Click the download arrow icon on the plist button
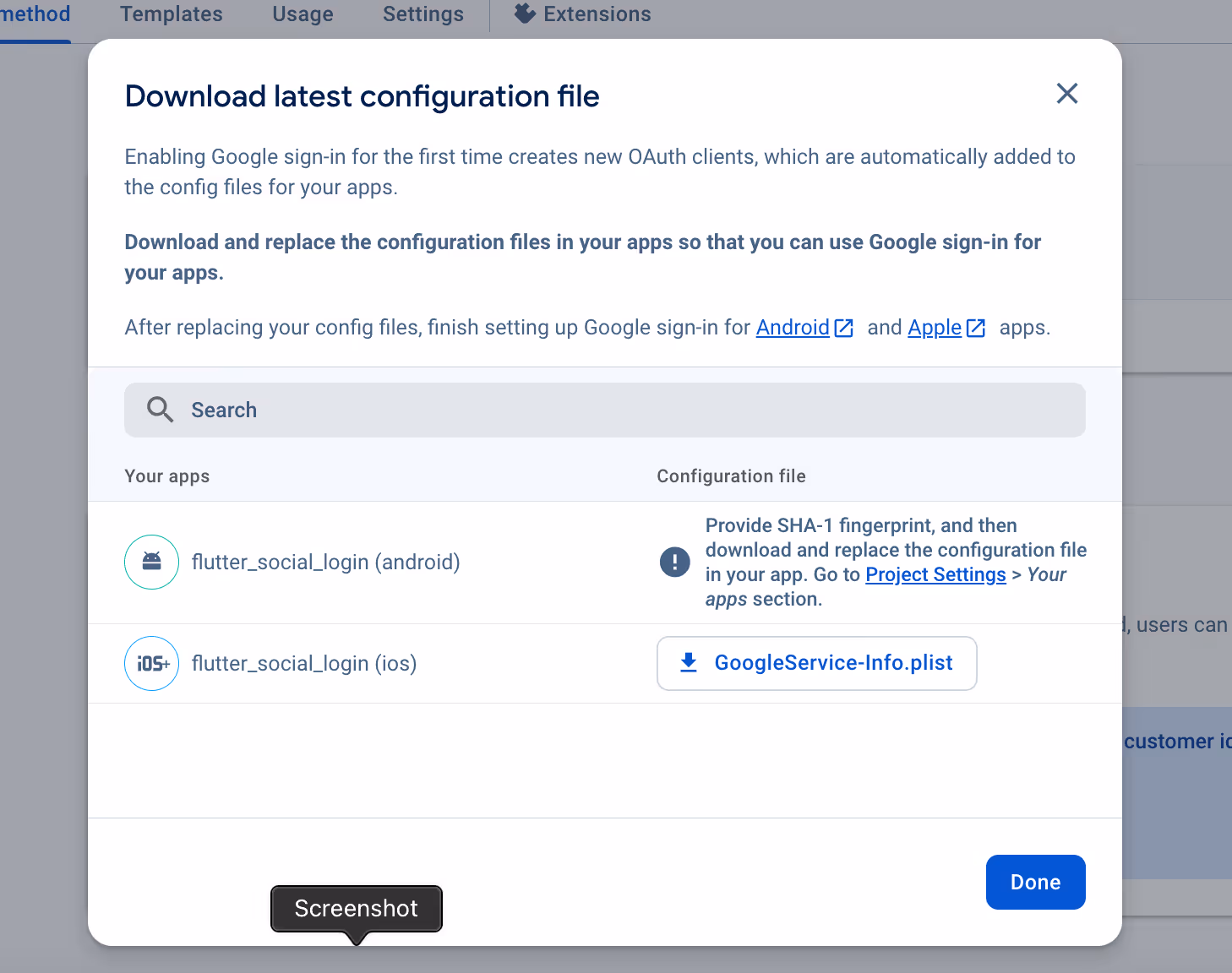This screenshot has width=1232, height=973. tap(689, 662)
